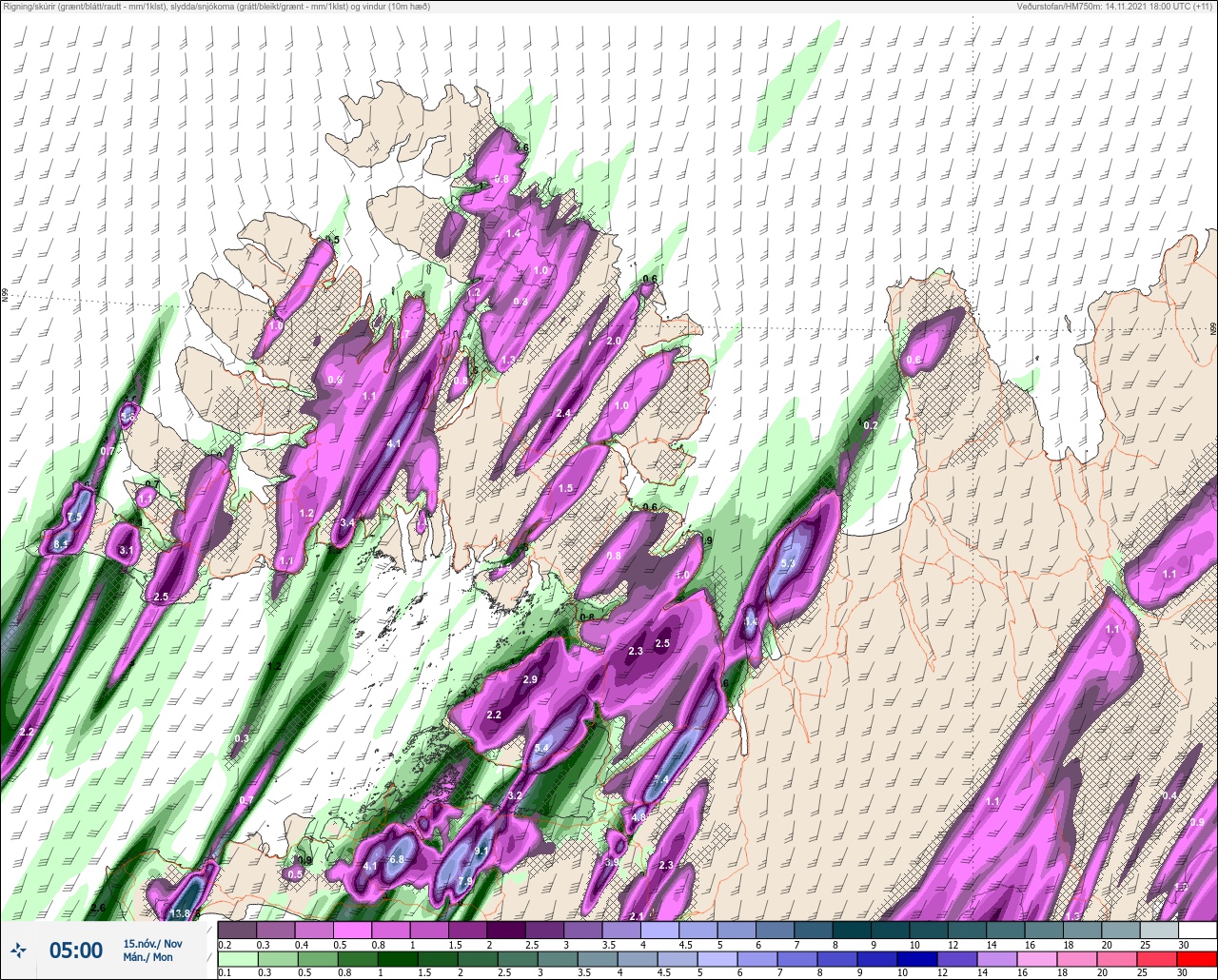Click the 7.4 precipitation value on the map
The width and height of the screenshot is (1218, 980).
coord(661,780)
